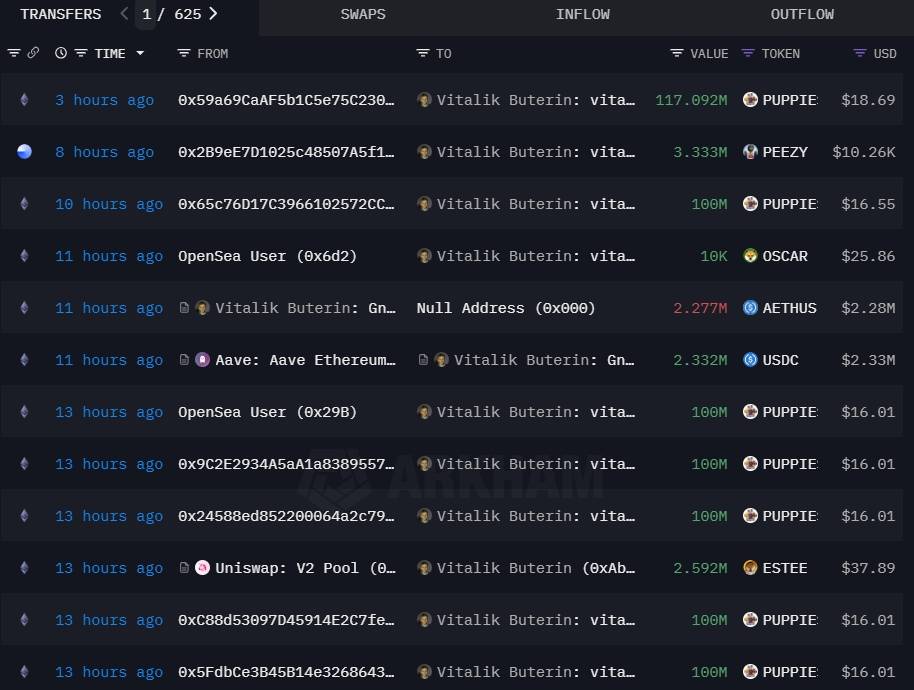This screenshot has height=690, width=914.
Task: Click the $10.26K USD amount
Action: pos(864,152)
